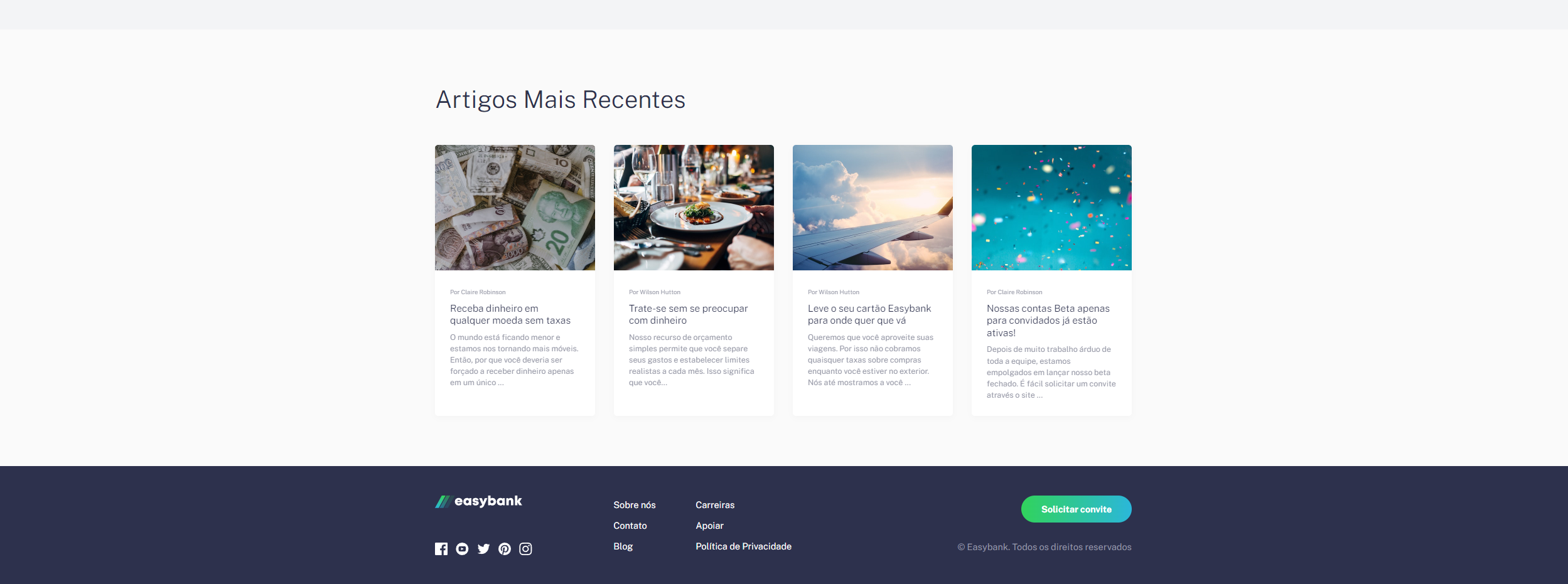Image resolution: width=1568 pixels, height=584 pixels.
Task: Open the Blog page link
Action: pos(623,546)
